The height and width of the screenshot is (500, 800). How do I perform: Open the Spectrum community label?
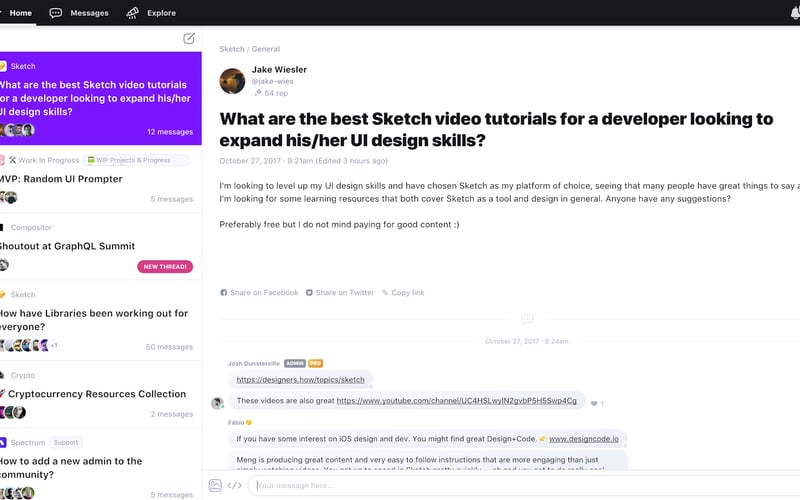pyautogui.click(x=28, y=442)
